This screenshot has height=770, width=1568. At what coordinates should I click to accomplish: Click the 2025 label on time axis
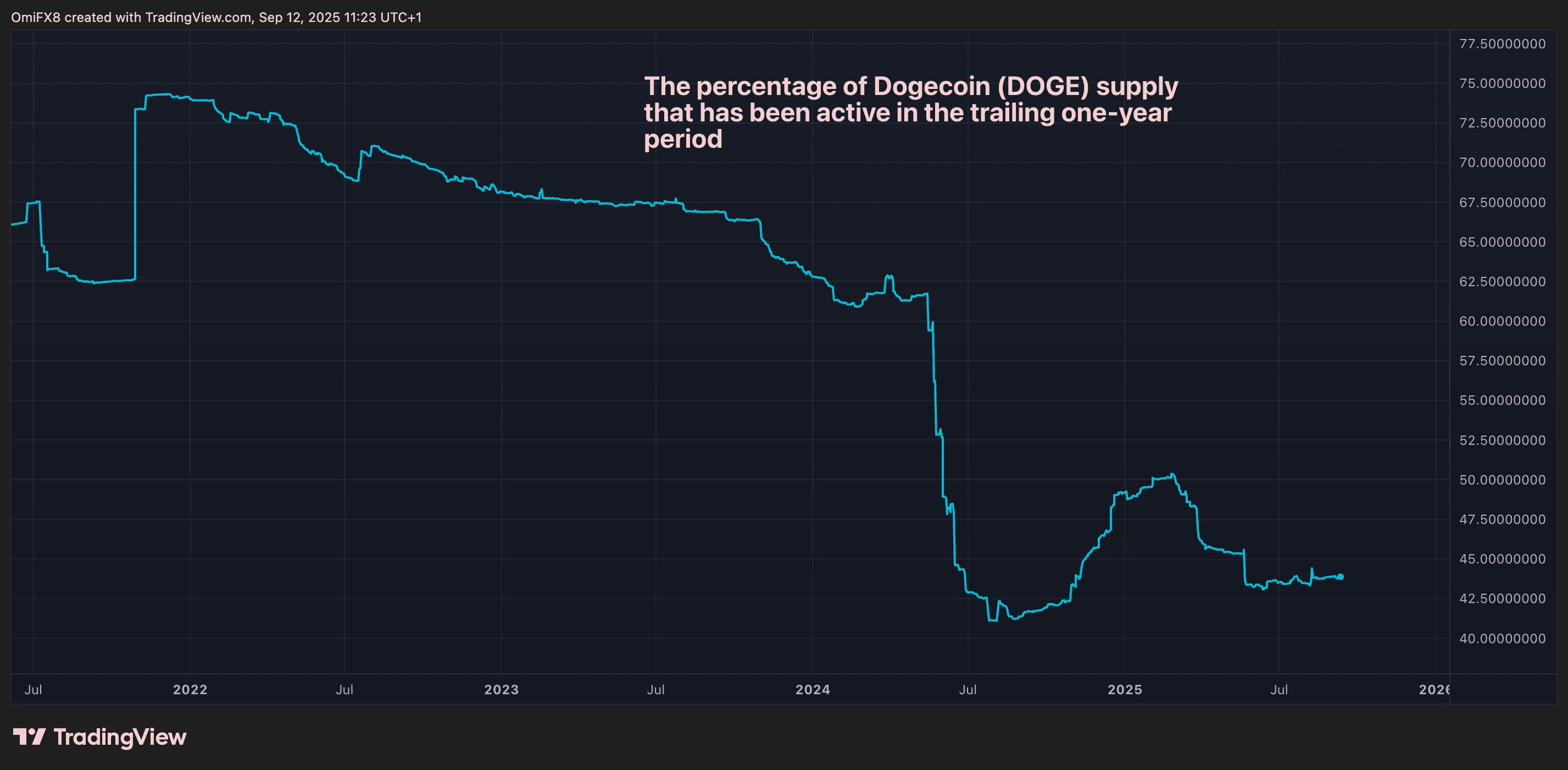pos(1125,690)
